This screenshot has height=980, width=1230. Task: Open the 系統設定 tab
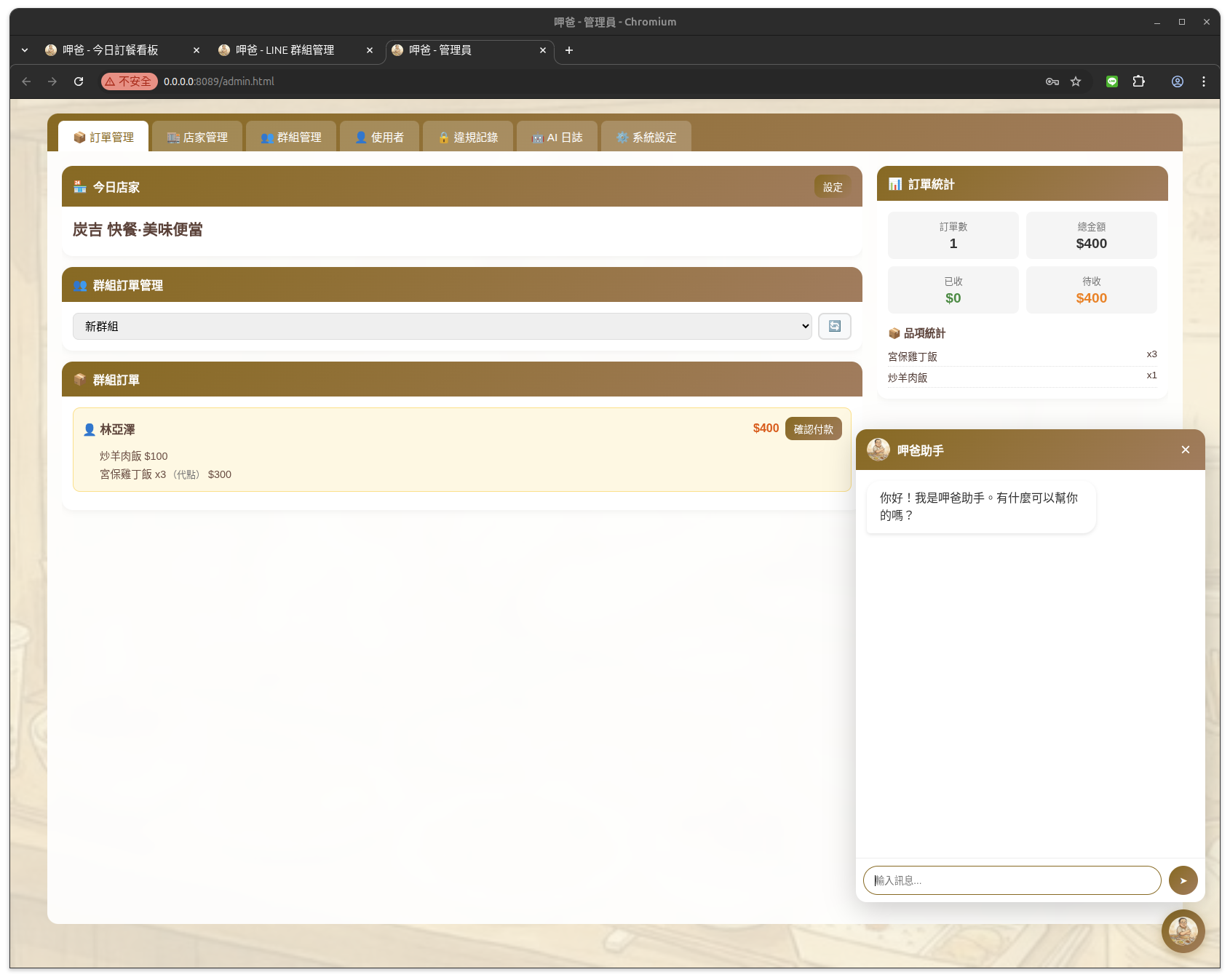coord(646,138)
